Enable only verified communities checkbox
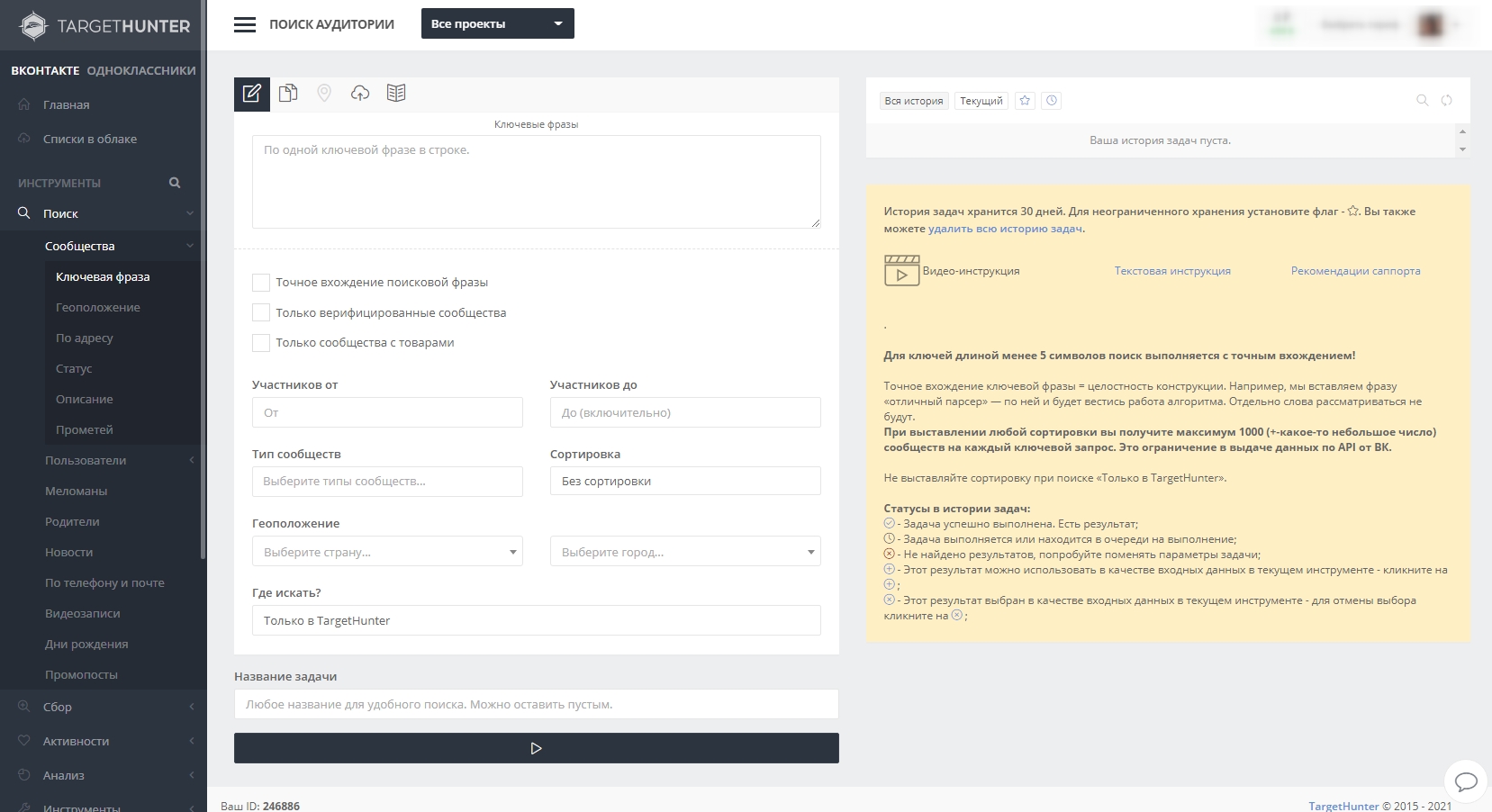Image resolution: width=1492 pixels, height=812 pixels. point(261,312)
